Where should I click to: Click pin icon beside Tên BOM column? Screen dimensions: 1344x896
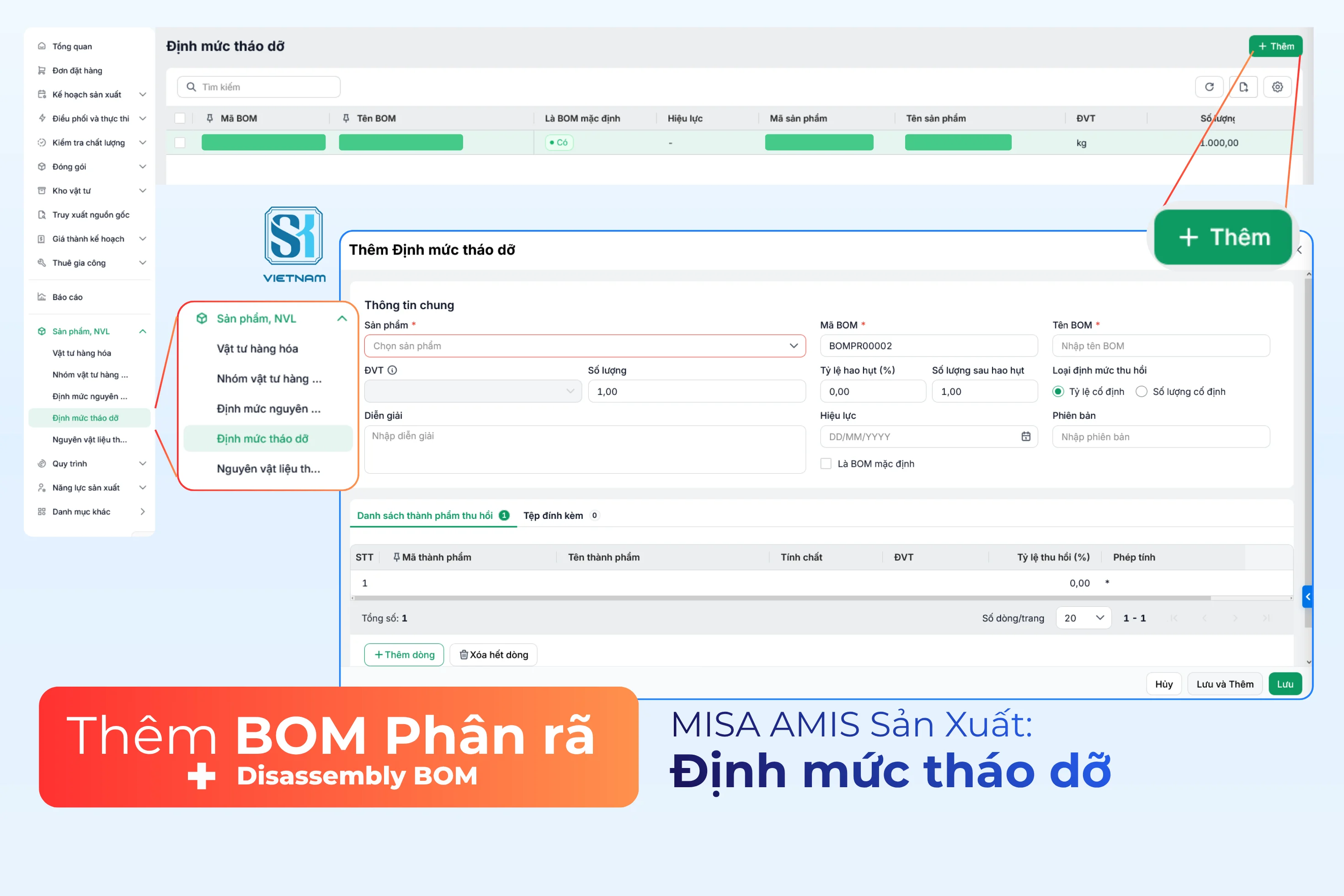coord(346,118)
